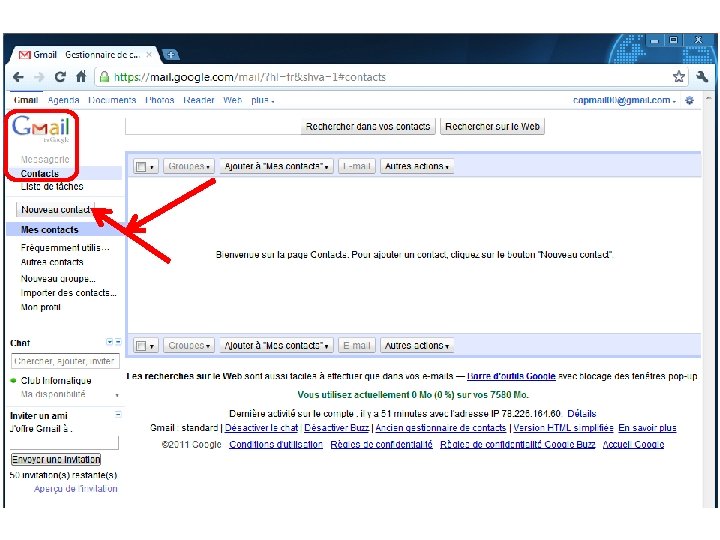Open top Groupes dropdown
720x540 pixels.
point(189,166)
